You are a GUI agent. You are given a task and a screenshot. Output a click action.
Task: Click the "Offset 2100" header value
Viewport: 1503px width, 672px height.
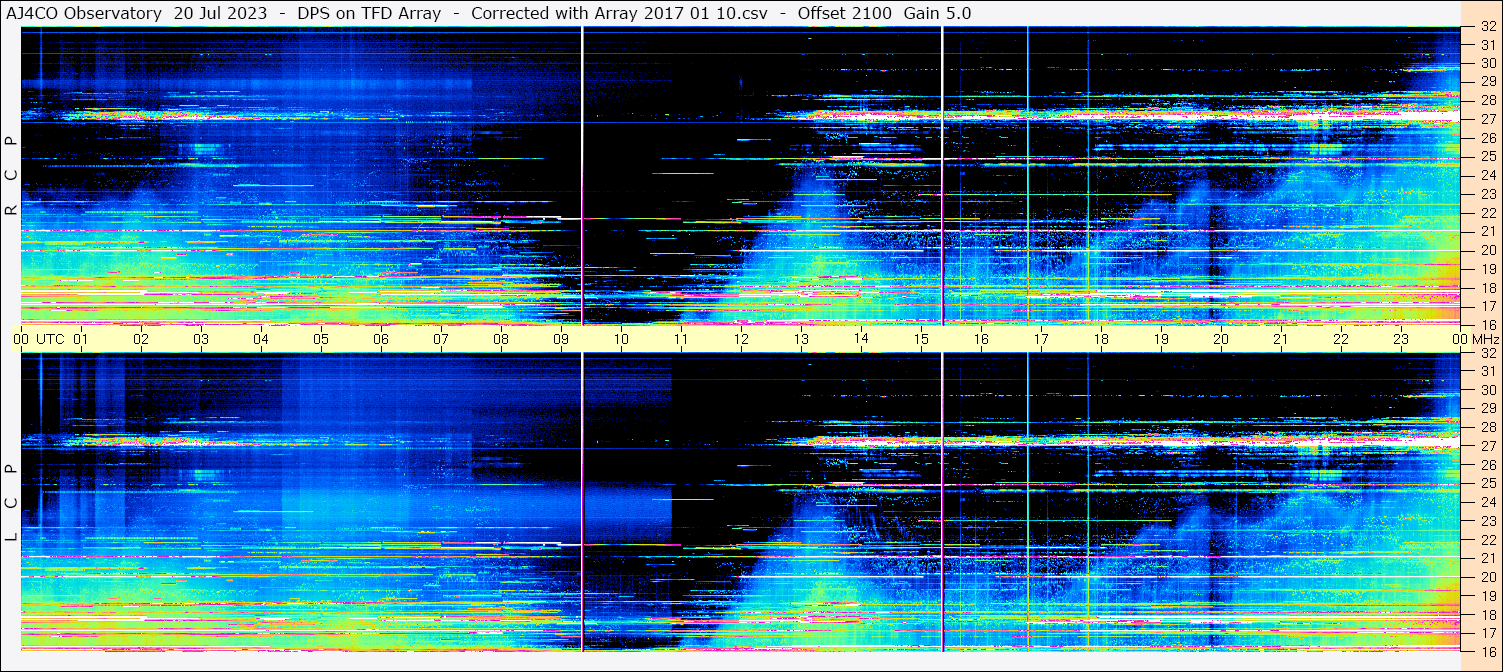click(845, 13)
